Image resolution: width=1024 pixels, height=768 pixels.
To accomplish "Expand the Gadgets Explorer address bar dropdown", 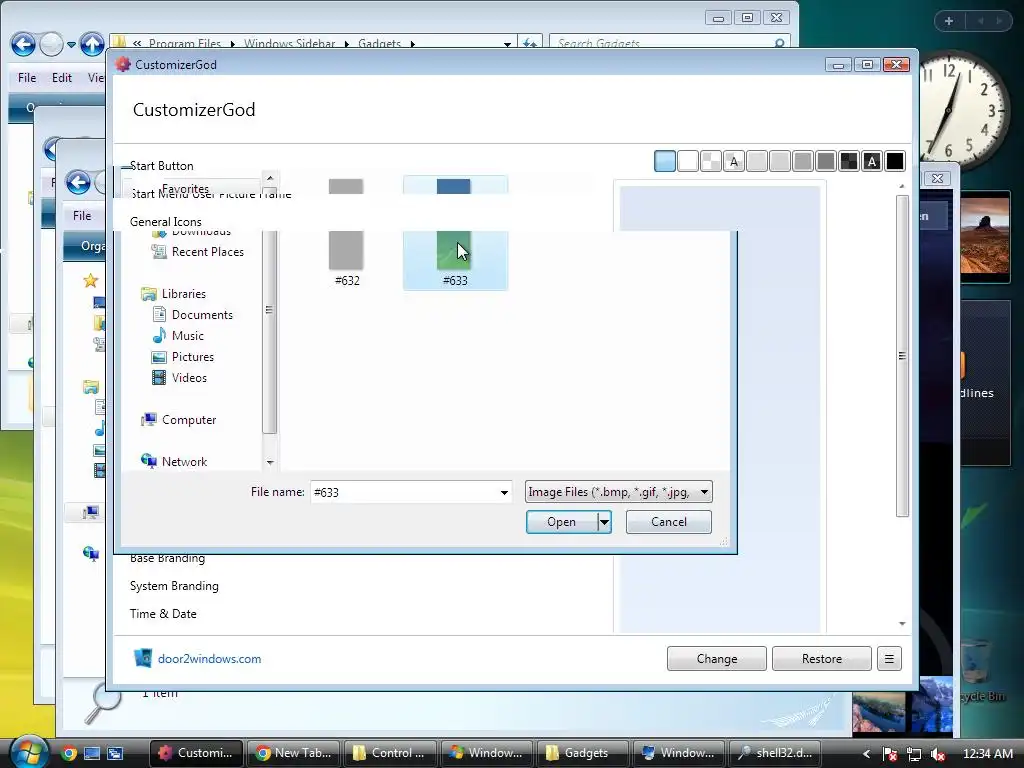I will pos(507,44).
